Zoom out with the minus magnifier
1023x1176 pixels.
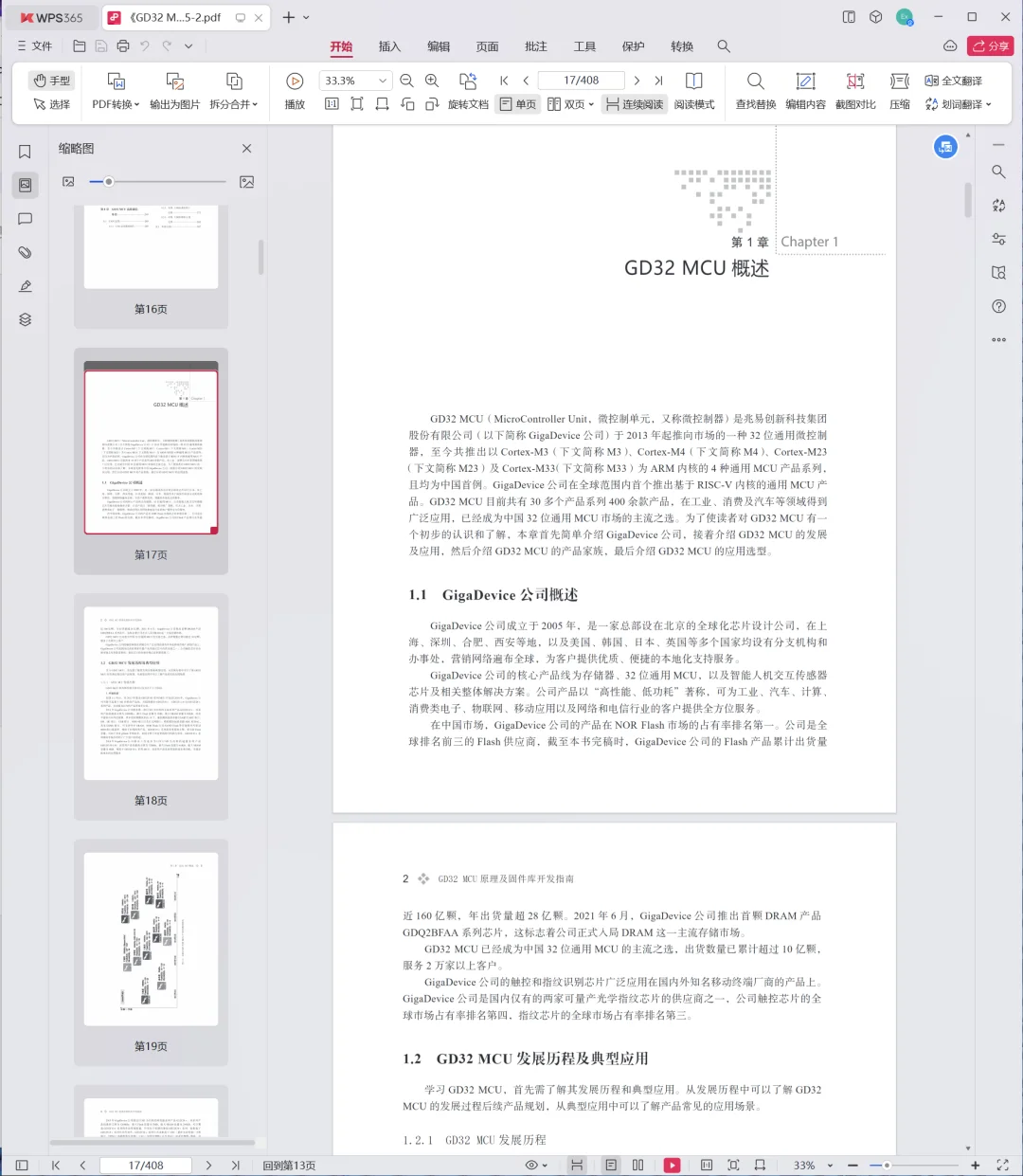[x=406, y=81]
